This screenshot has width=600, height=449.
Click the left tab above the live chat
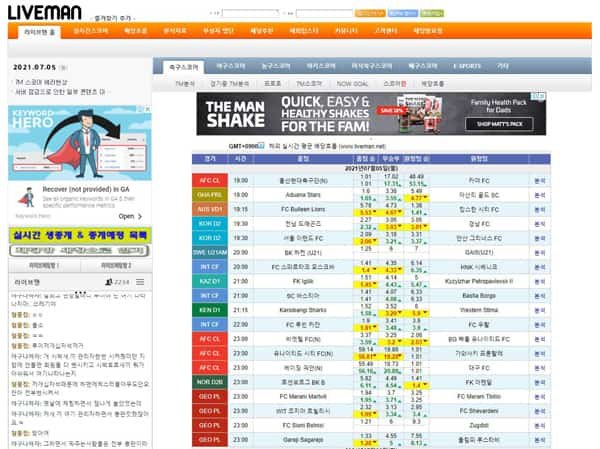[x=44, y=266]
